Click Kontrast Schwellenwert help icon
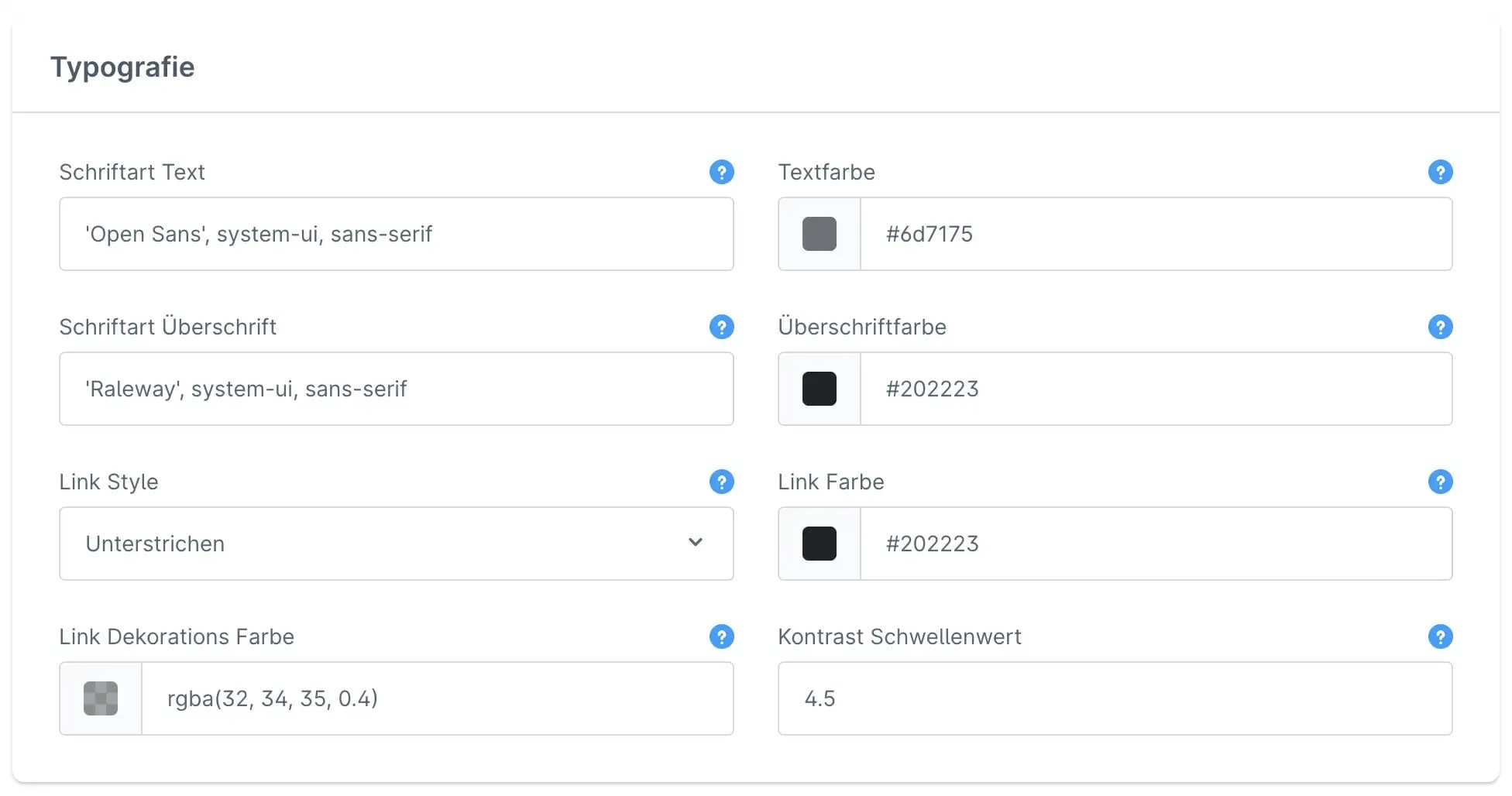Screen dimensions: 1512x796 tap(1440, 636)
